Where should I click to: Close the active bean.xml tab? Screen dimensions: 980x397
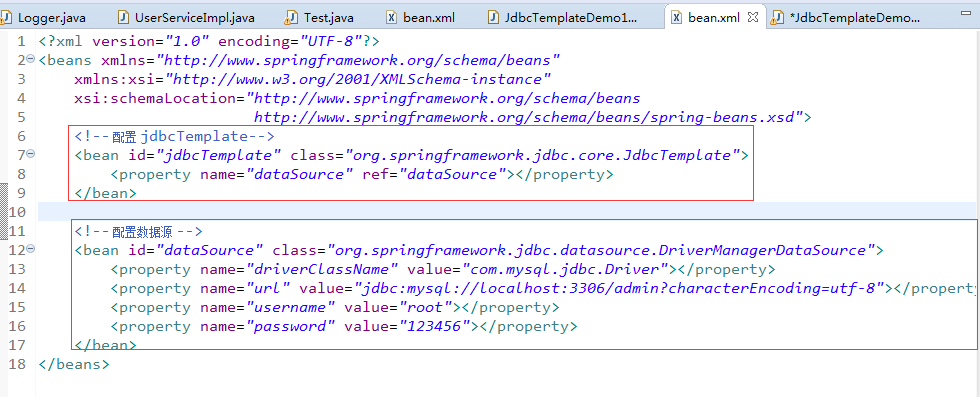pos(753,18)
